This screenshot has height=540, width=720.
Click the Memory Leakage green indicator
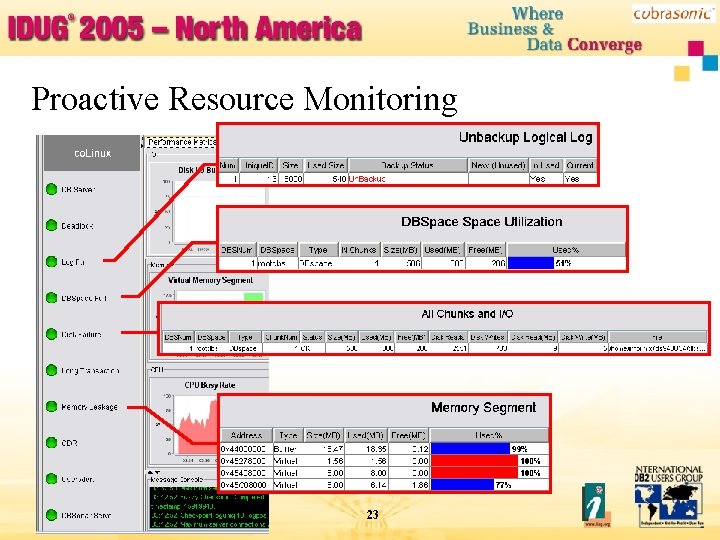point(51,406)
